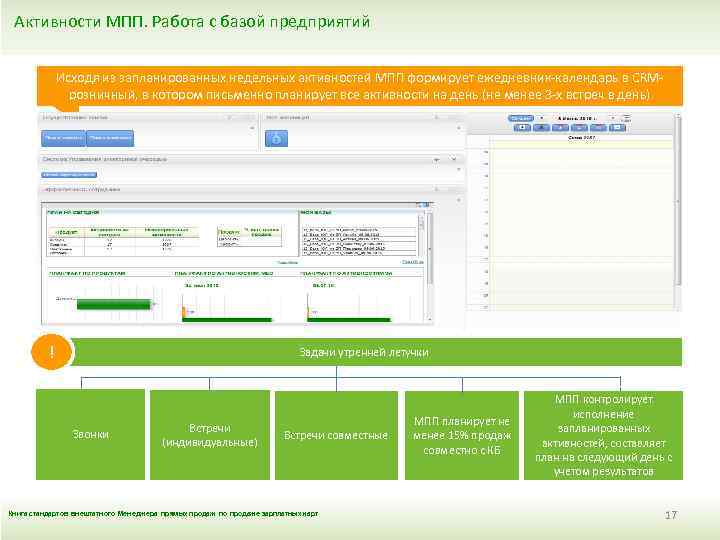Click box "МПП планирует не менее 15% продаж"
Viewport: 720px width, 540px height.
click(x=462, y=435)
